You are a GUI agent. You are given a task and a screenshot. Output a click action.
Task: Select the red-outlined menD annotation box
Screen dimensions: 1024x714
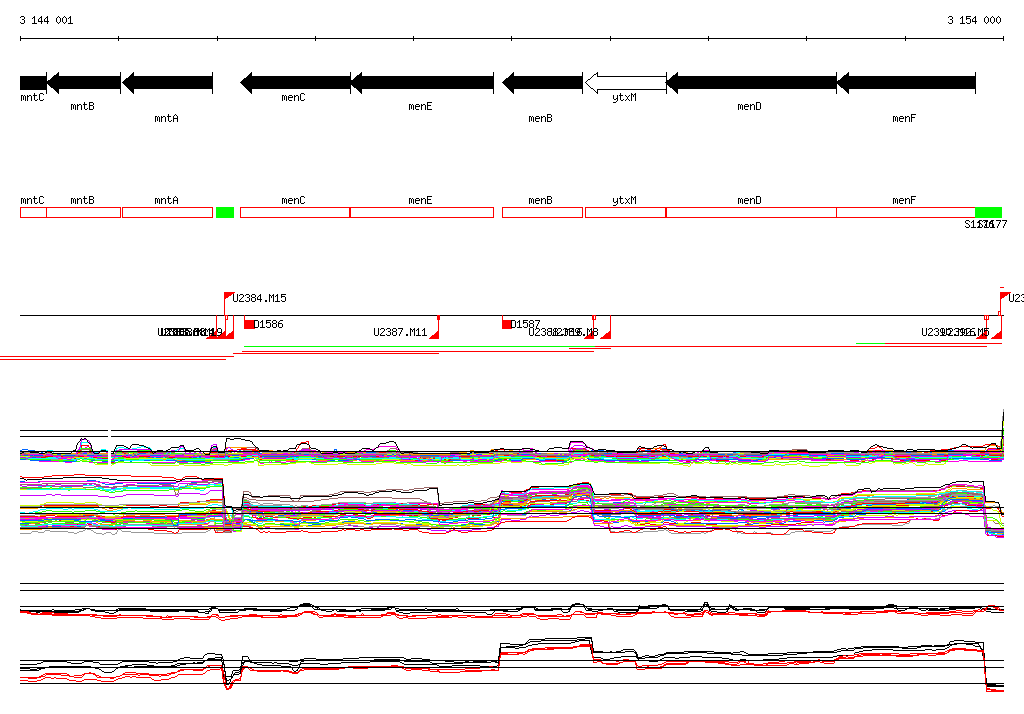click(751, 212)
